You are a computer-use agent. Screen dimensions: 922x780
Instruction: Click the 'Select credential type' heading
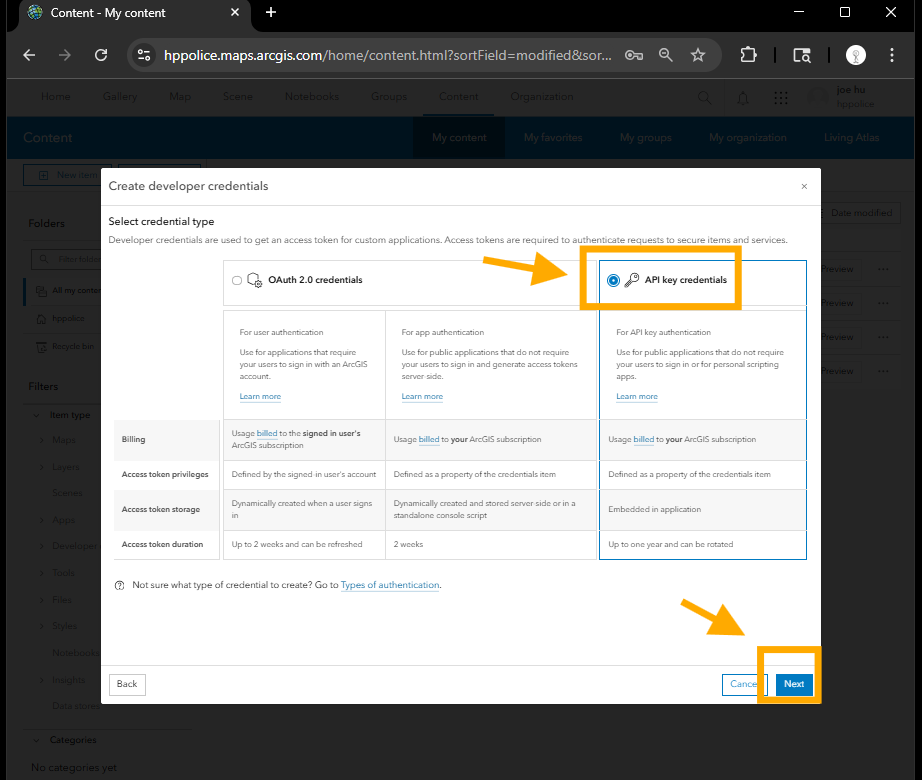click(161, 222)
